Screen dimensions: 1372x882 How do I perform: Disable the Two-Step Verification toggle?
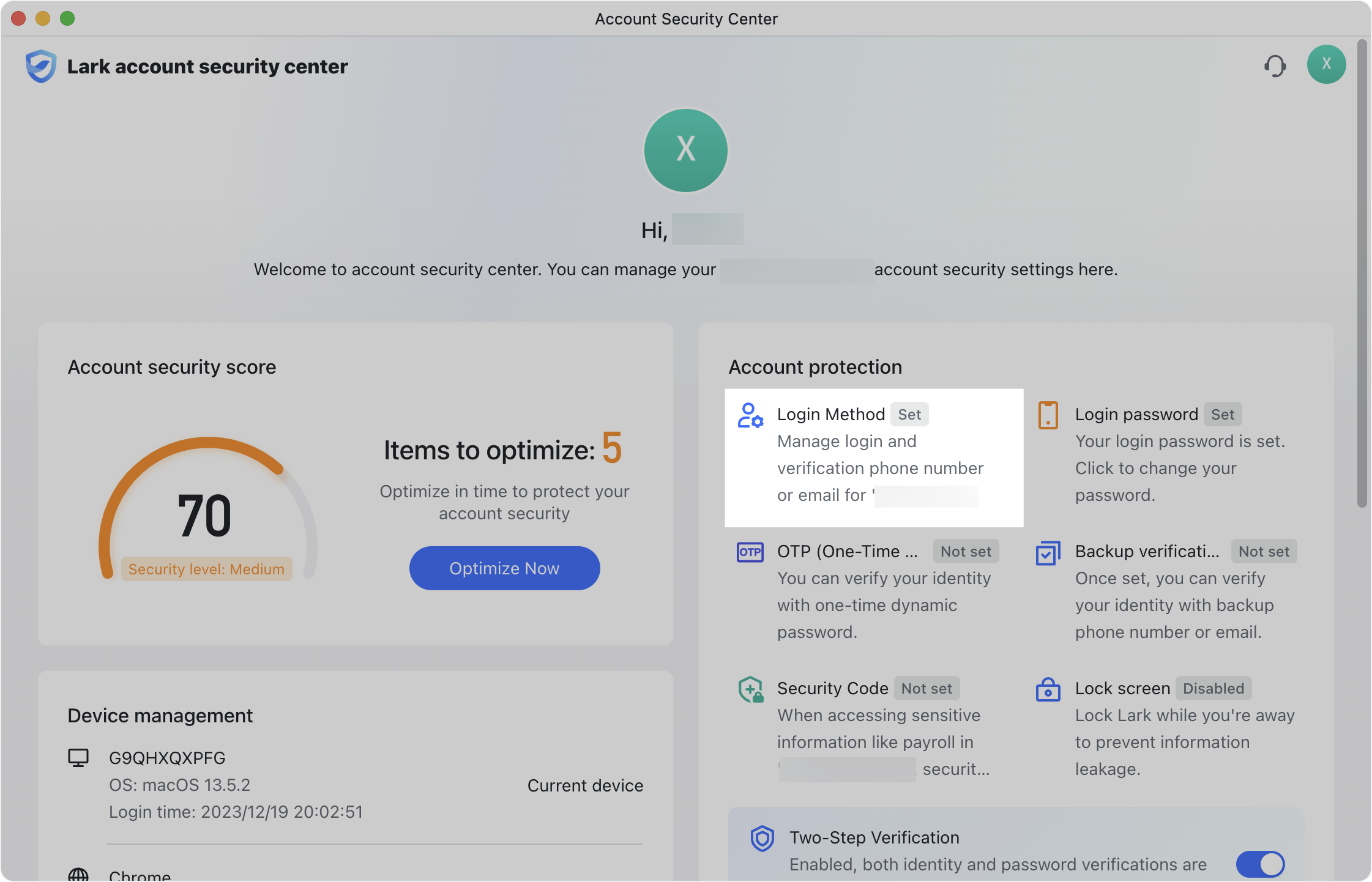click(x=1261, y=864)
